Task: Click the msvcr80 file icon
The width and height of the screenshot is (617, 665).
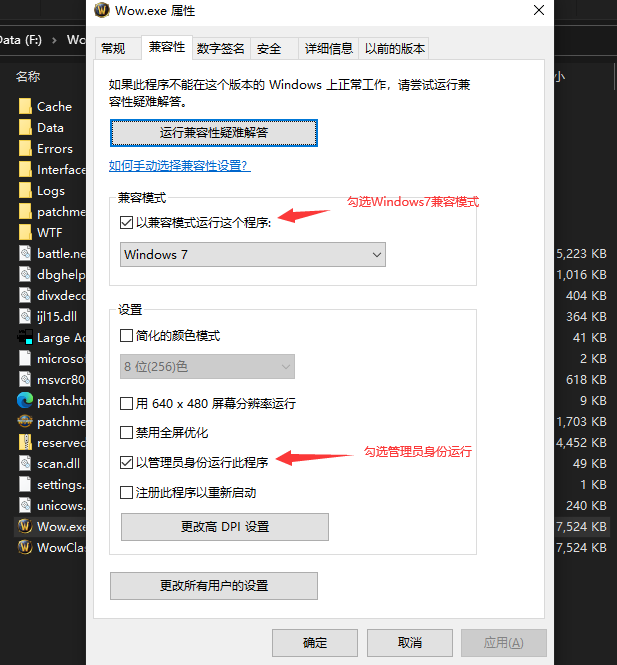Action: click(25, 380)
